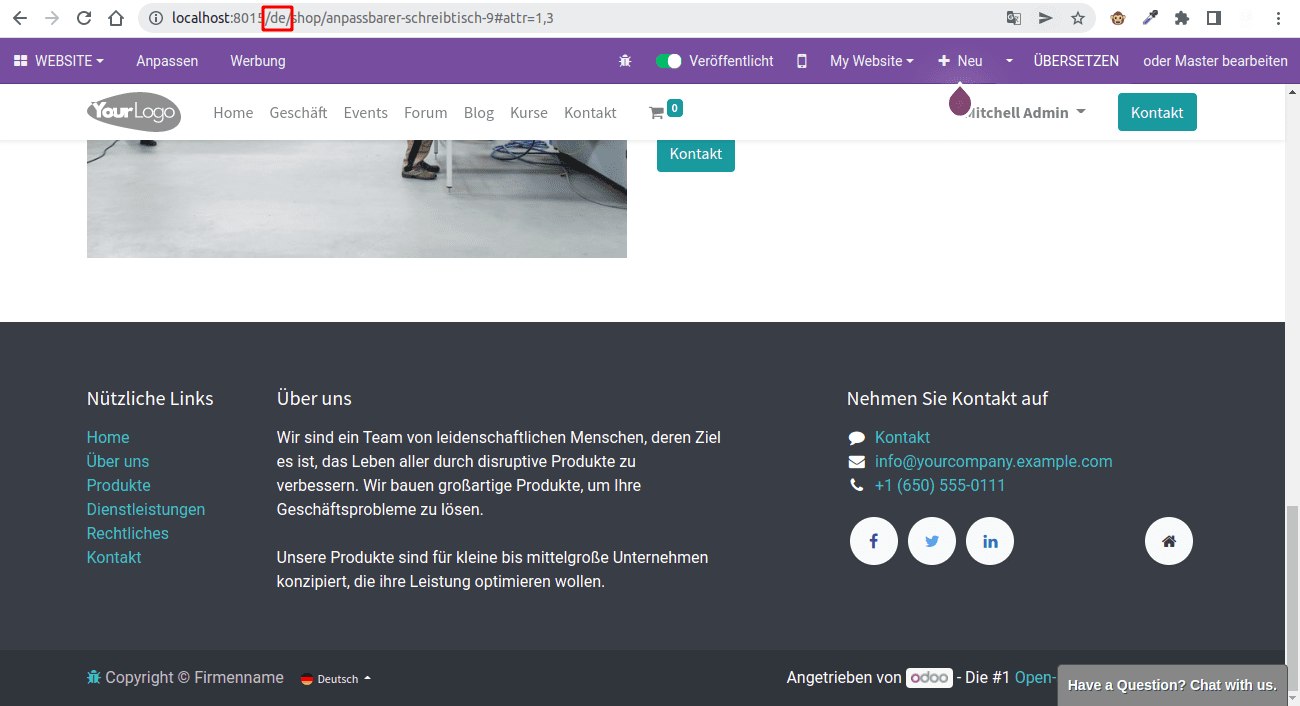1300x706 pixels.
Task: Open the Produkte footer link
Action: 119,485
